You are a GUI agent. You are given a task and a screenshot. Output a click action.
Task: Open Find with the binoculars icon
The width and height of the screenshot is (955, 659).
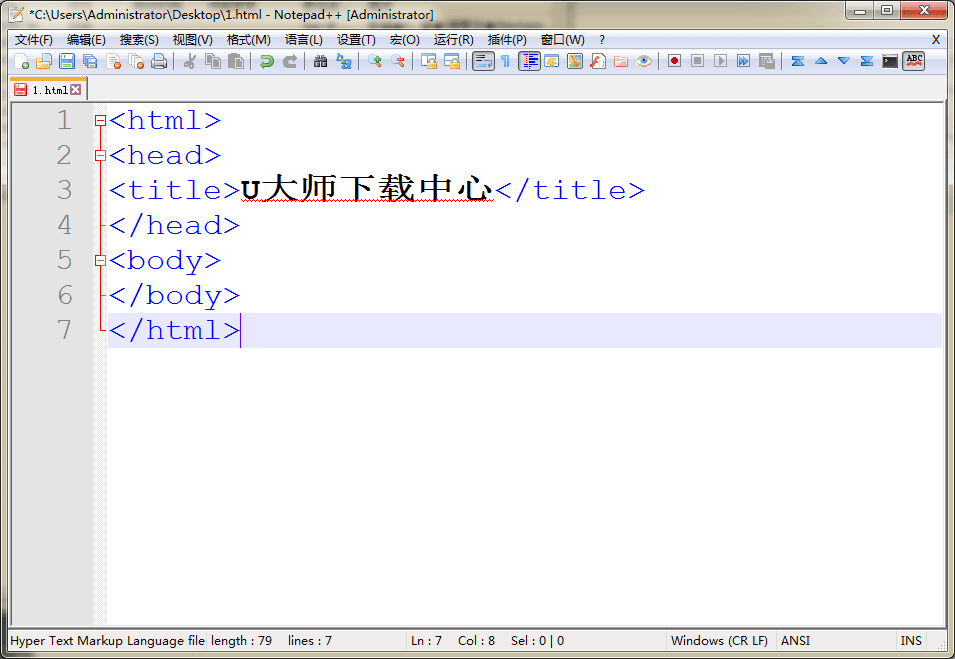(x=320, y=61)
